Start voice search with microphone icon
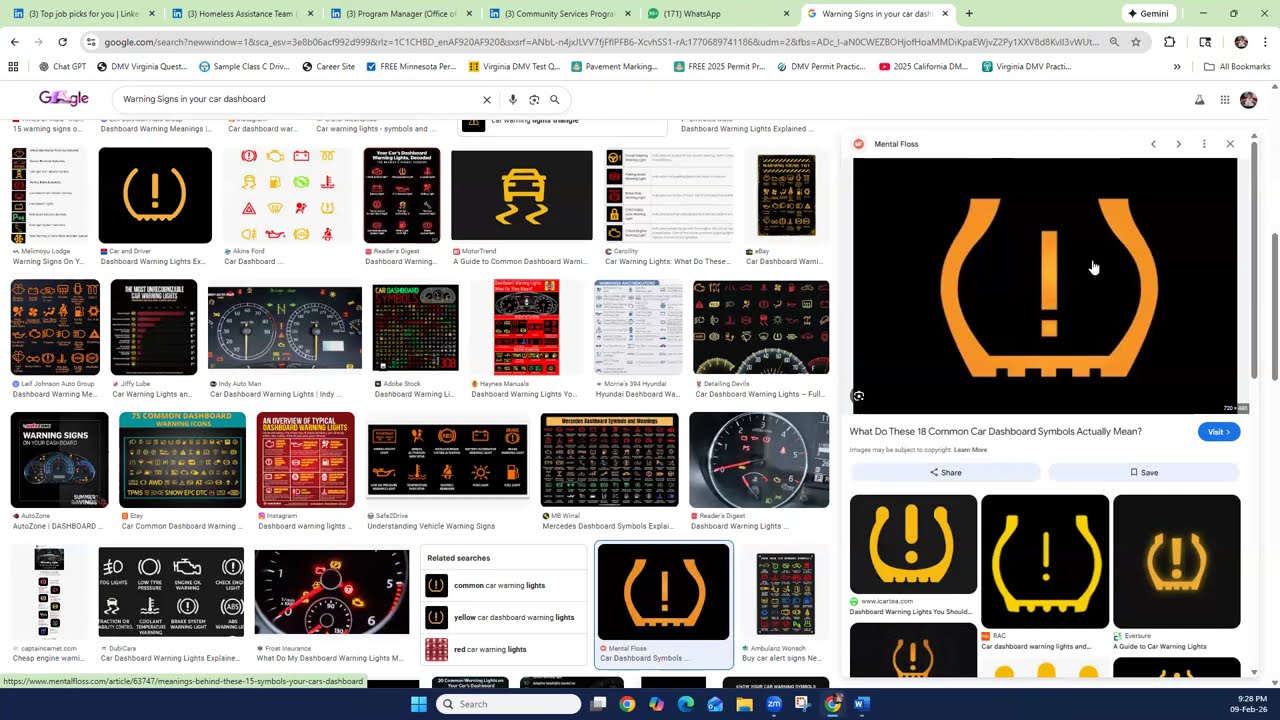The height and width of the screenshot is (720, 1280). tap(513, 100)
